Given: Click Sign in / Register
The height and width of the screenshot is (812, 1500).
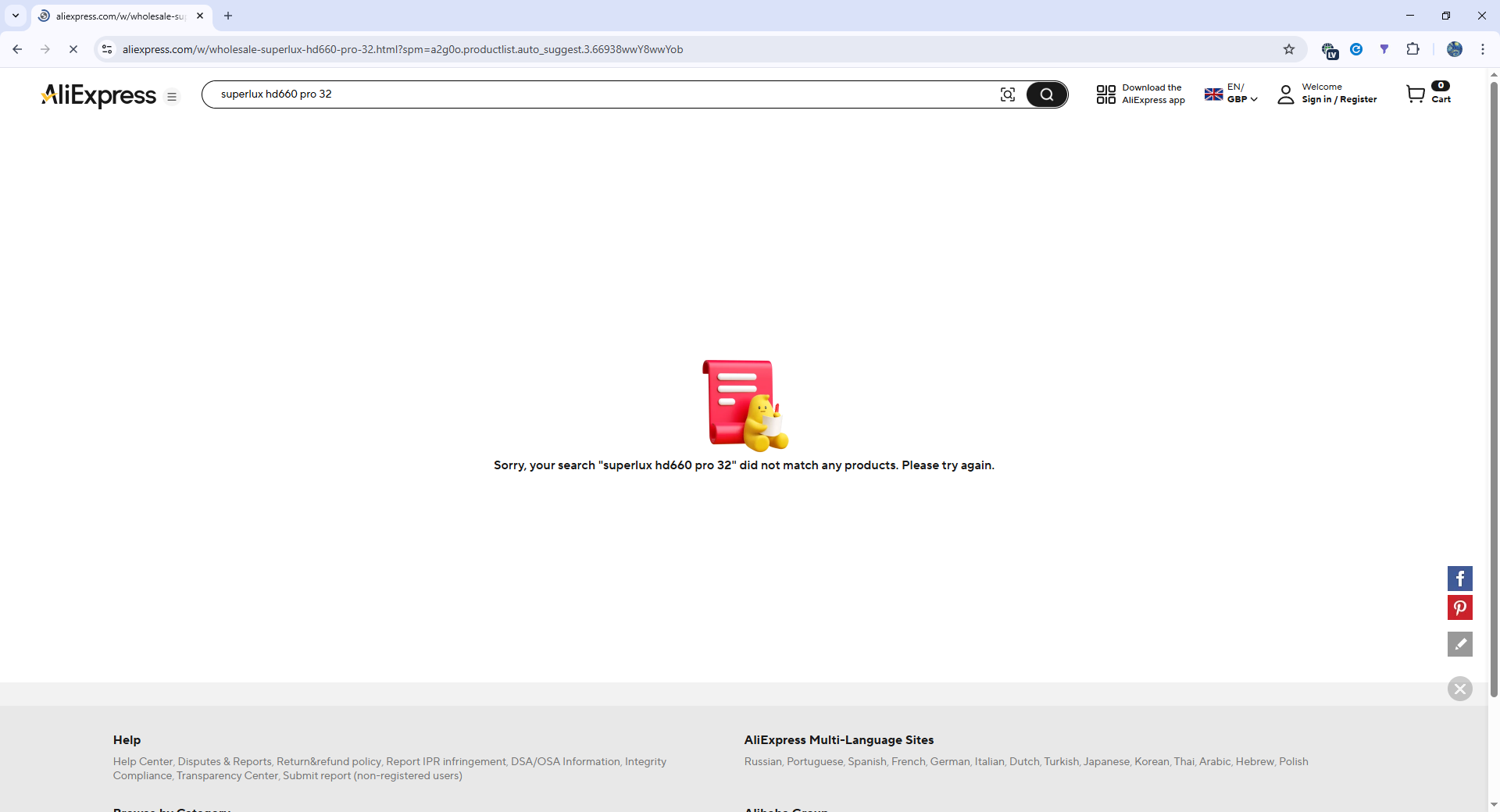Looking at the screenshot, I should pyautogui.click(x=1339, y=100).
